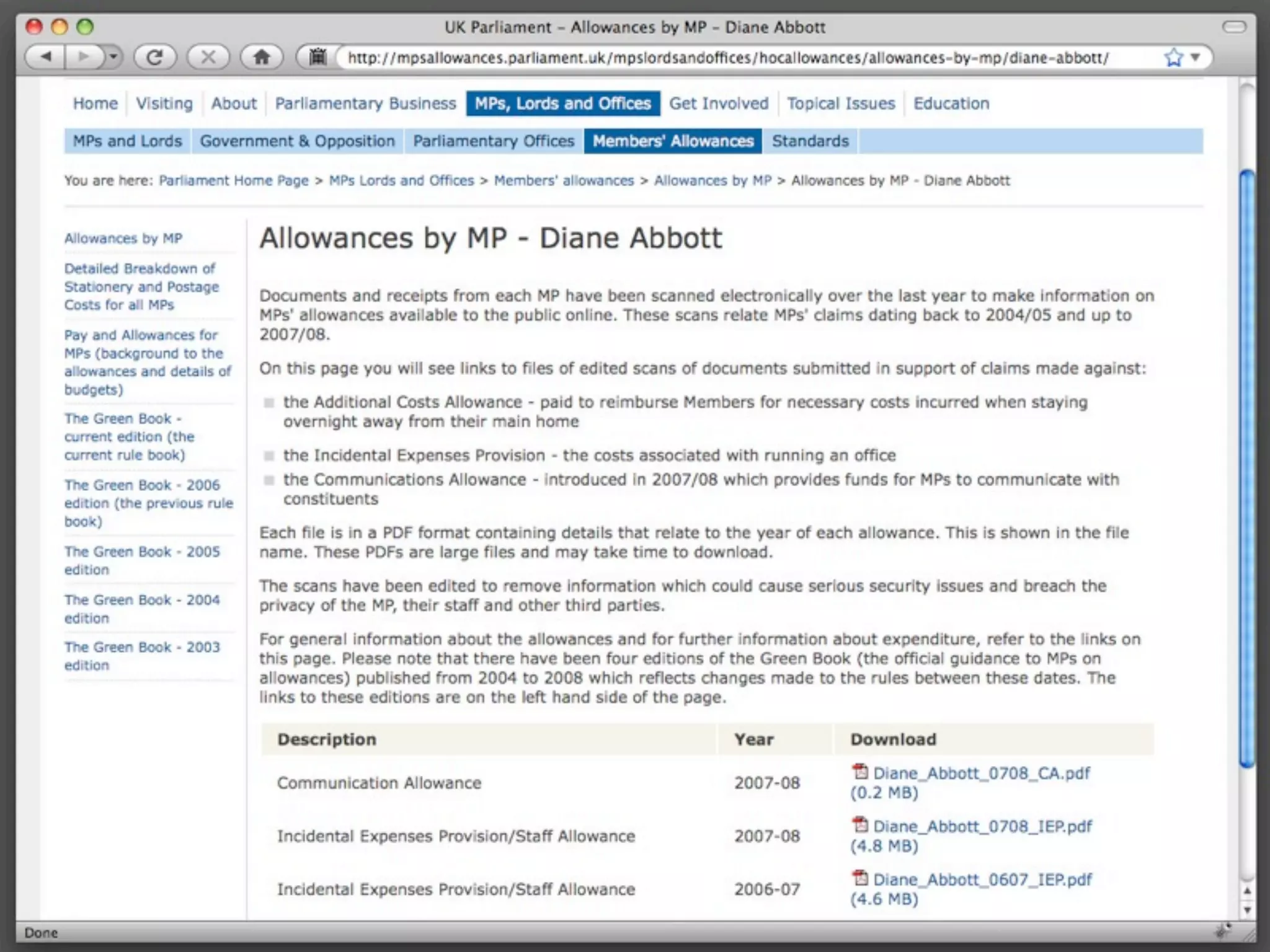Open the back/forward history dropdown arrow
Viewport: 1270px width, 952px height.
[x=113, y=57]
